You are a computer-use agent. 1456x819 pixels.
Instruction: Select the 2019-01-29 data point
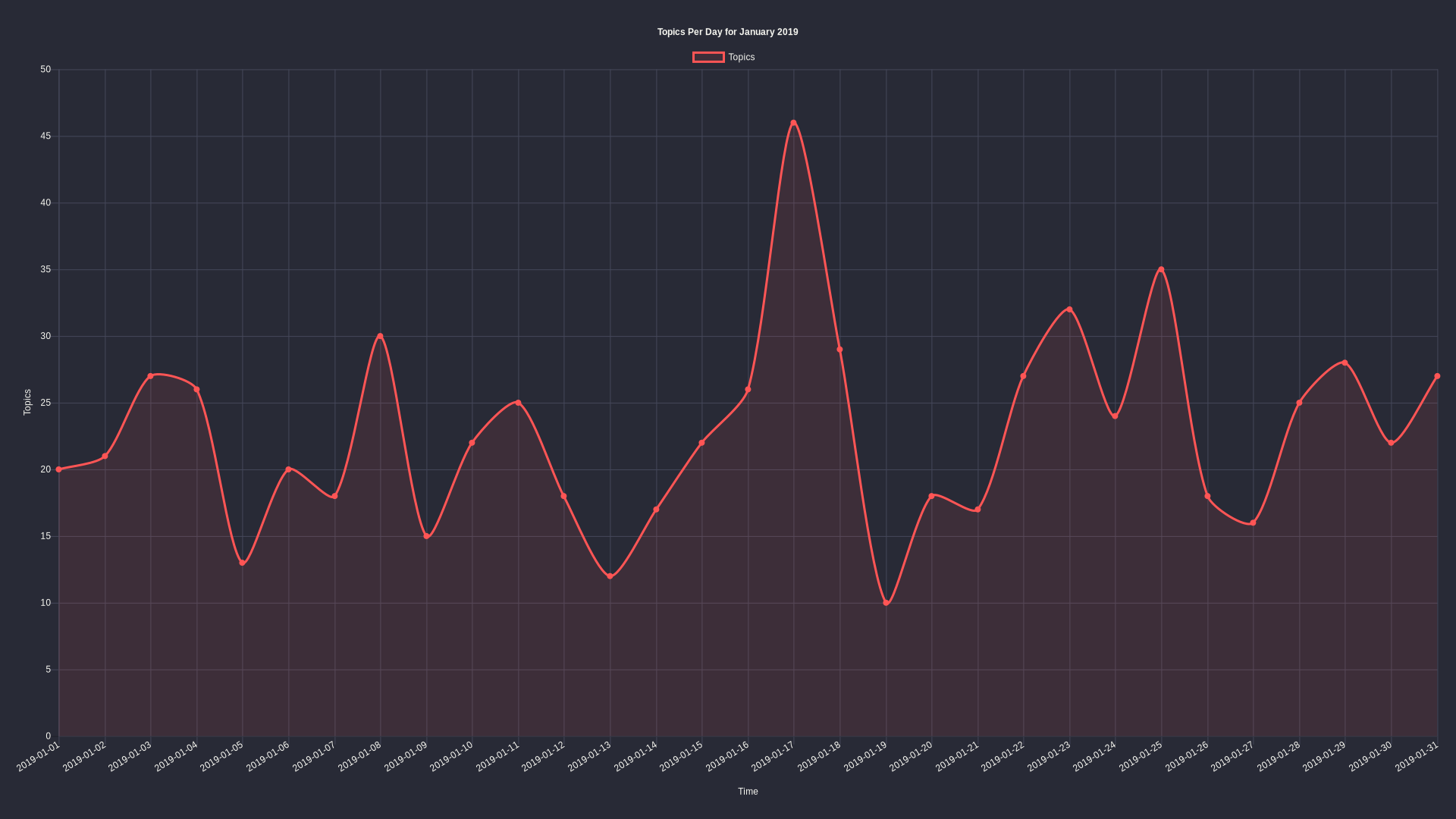pos(1345,362)
